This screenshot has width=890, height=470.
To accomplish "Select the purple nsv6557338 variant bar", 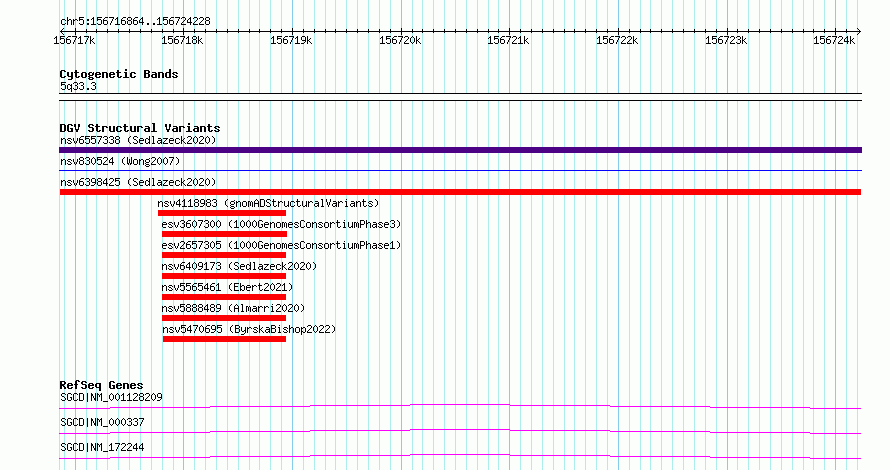I will tap(460, 150).
